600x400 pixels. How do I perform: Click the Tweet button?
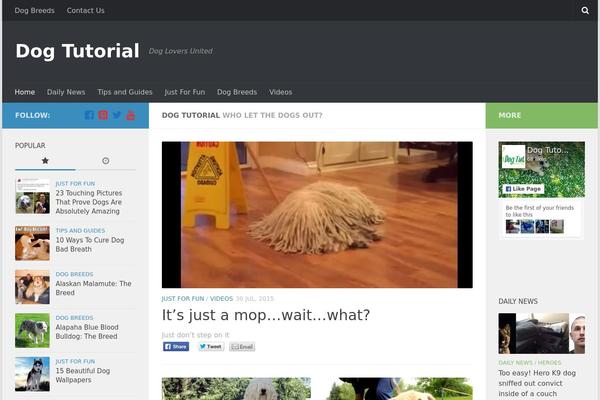coord(210,347)
